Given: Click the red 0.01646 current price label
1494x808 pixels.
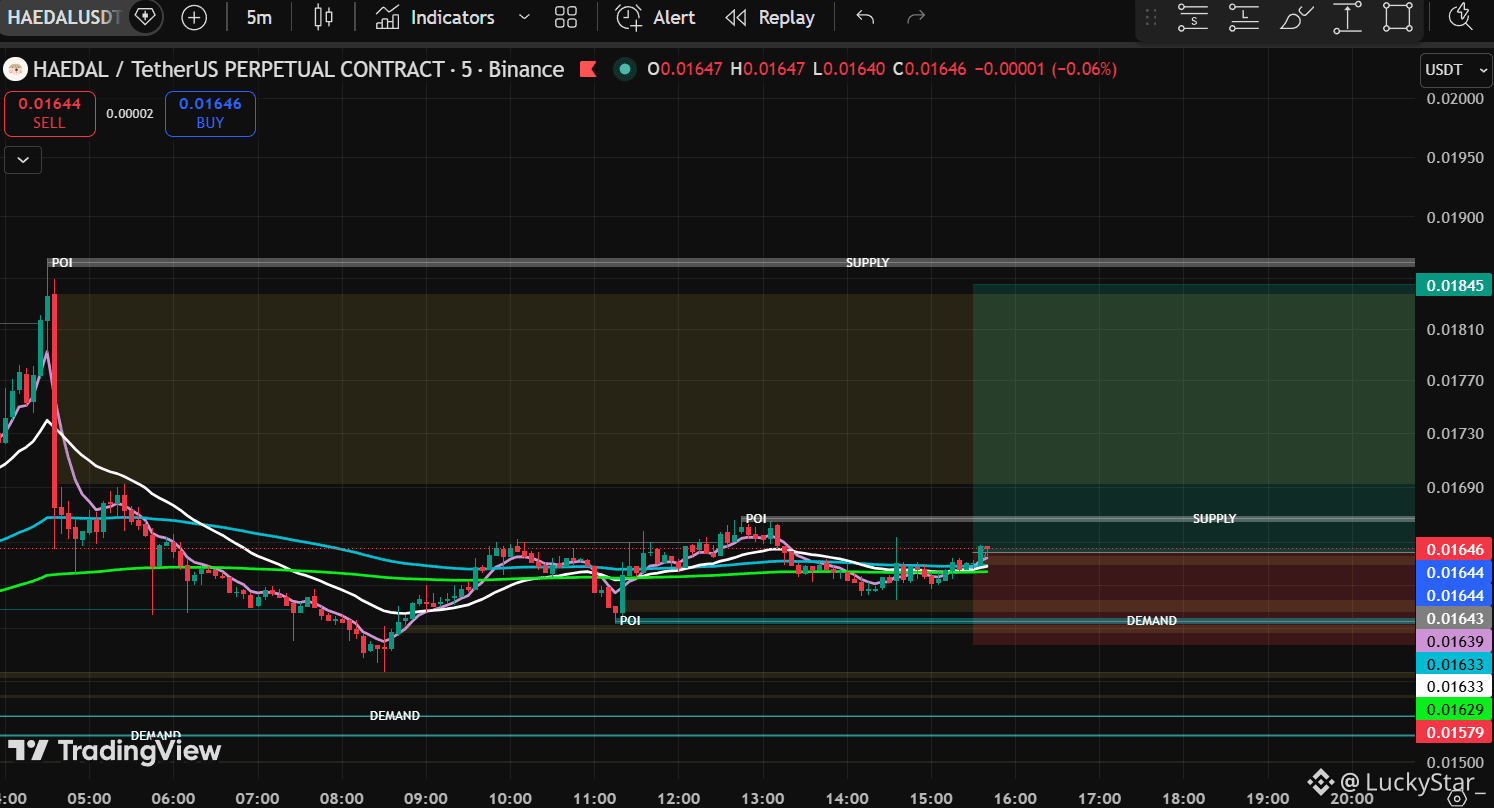Looking at the screenshot, I should point(1455,549).
